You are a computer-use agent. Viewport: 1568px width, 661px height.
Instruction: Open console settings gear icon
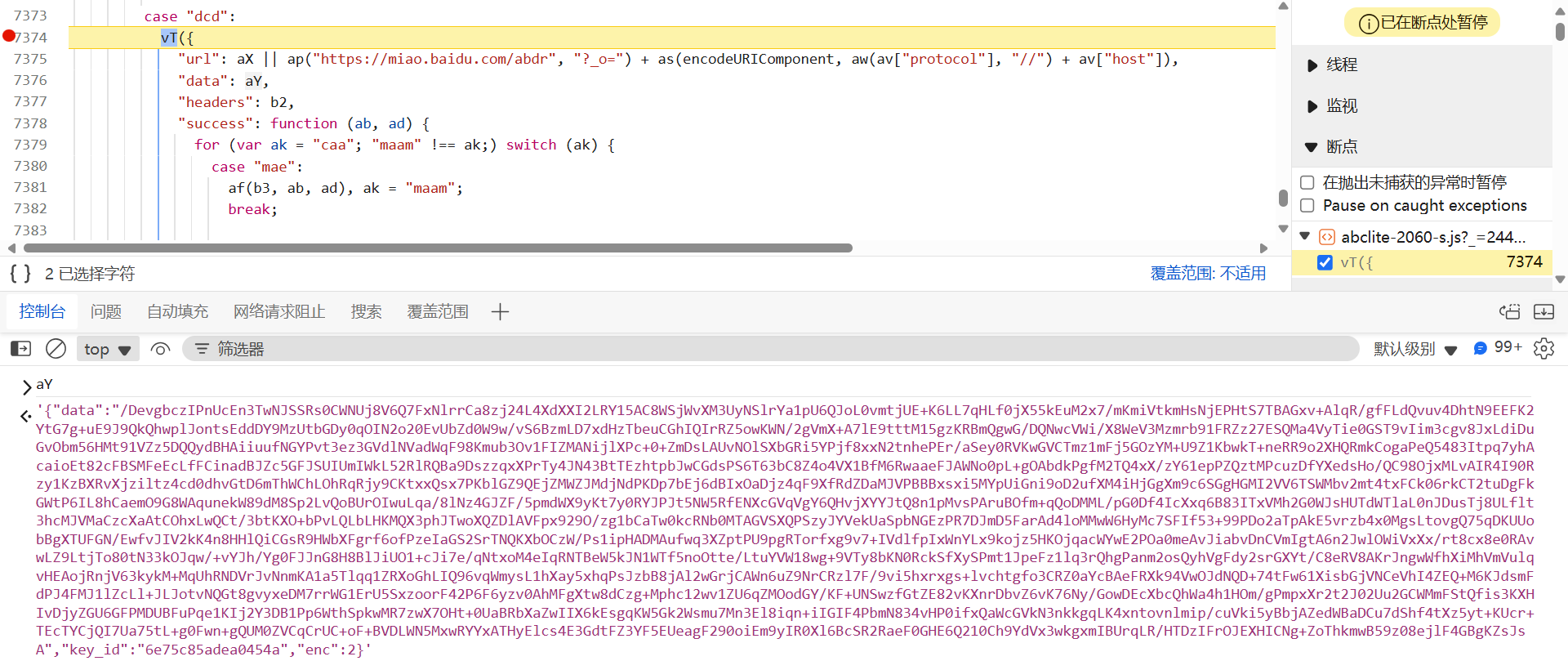(1543, 349)
